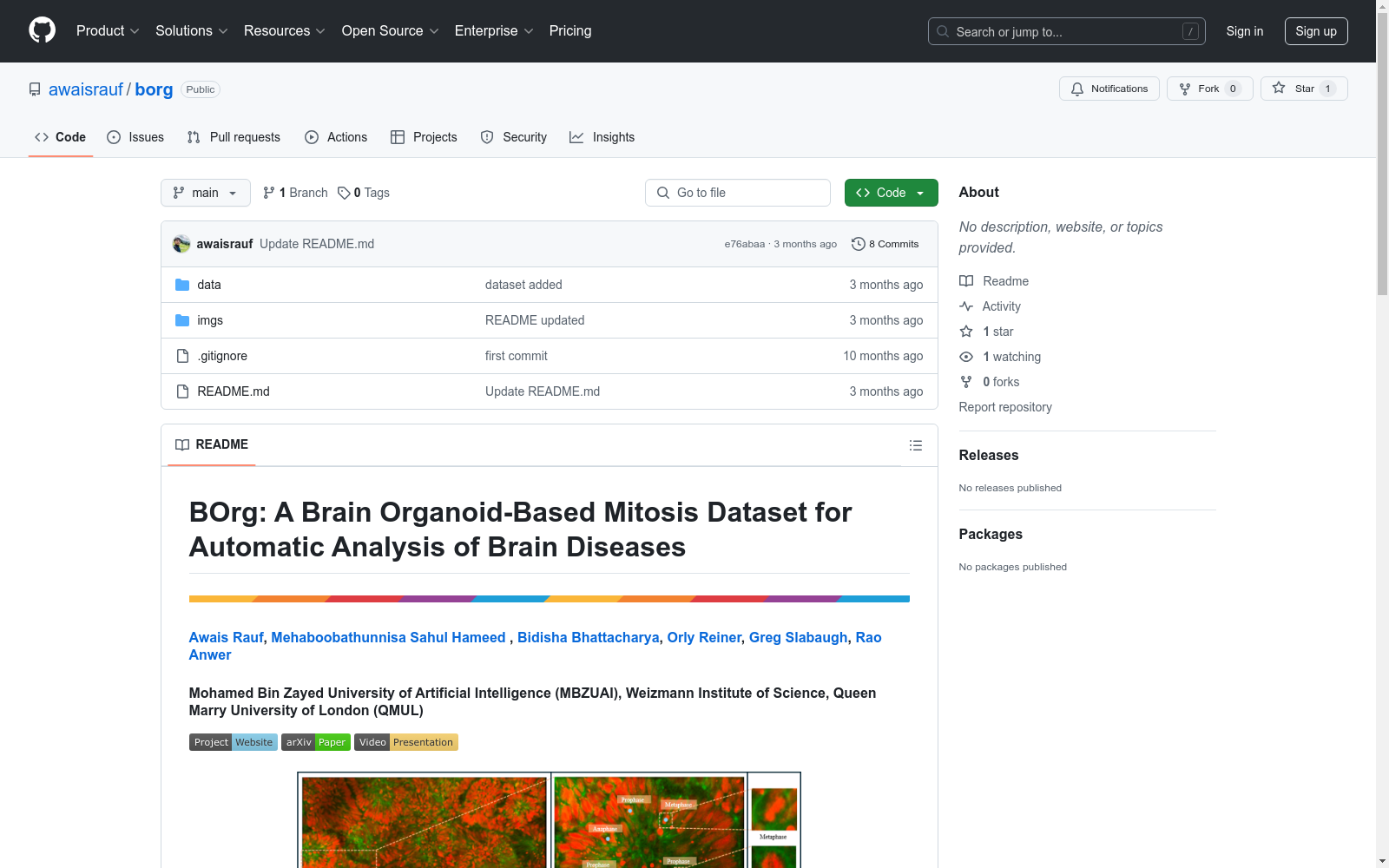Expand the green Code dropdown

[x=891, y=193]
